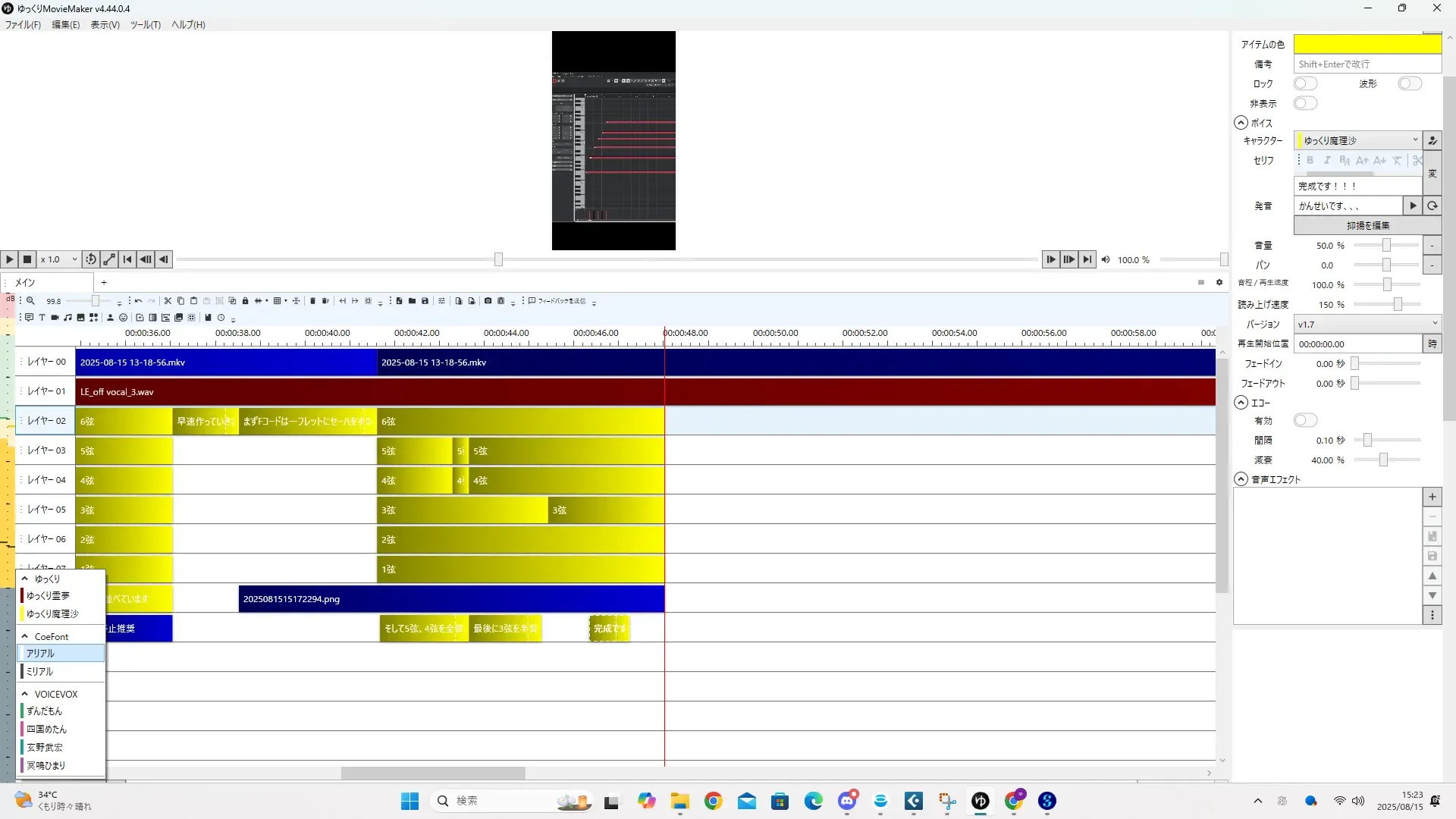Collapse the VOICEVOX group in character list
The height and width of the screenshot is (819, 1456).
25,694
